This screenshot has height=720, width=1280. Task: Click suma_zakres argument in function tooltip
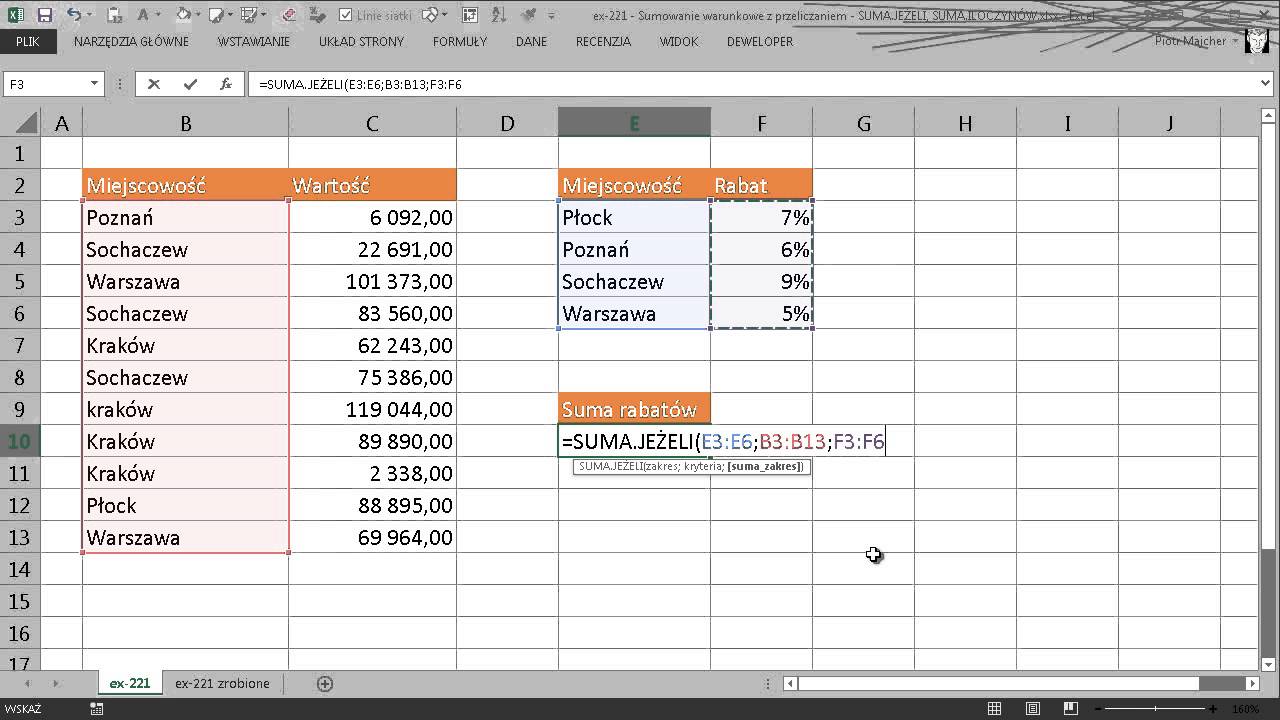pyautogui.click(x=765, y=466)
